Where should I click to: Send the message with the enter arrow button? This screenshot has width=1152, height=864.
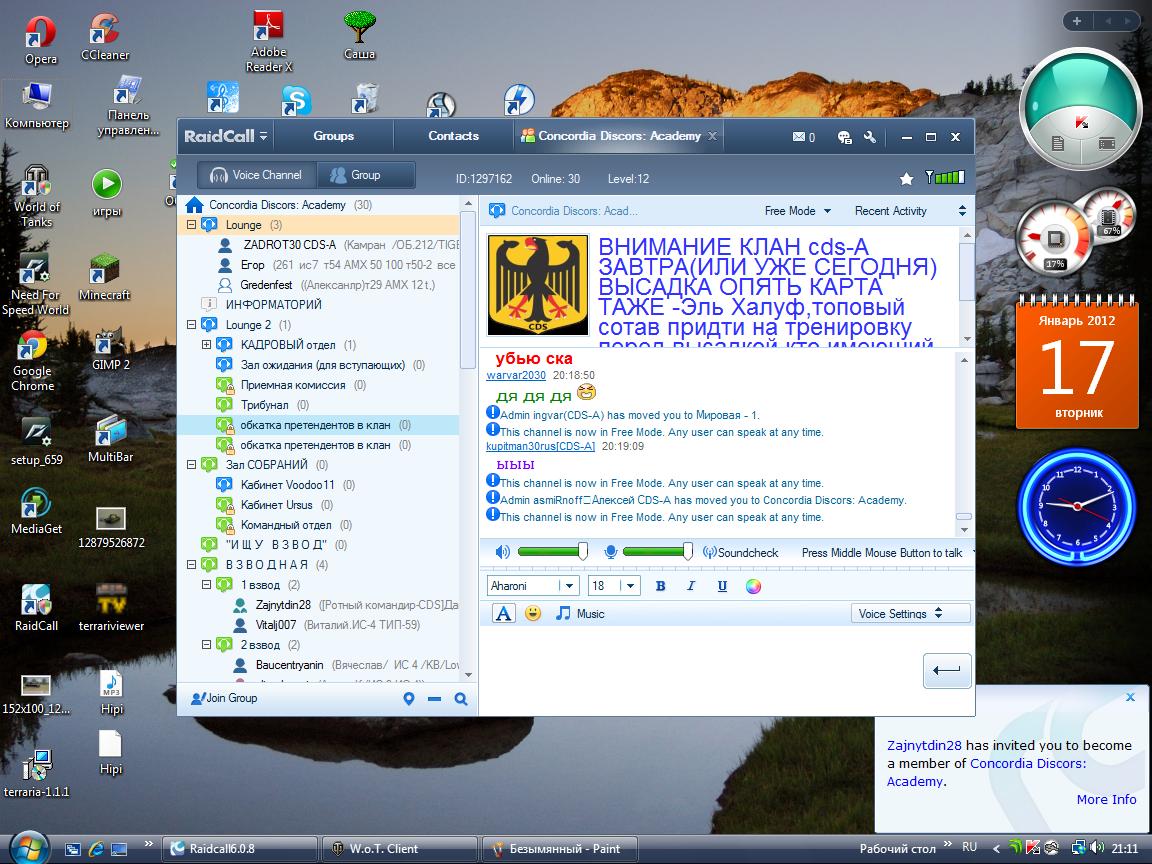(x=947, y=670)
